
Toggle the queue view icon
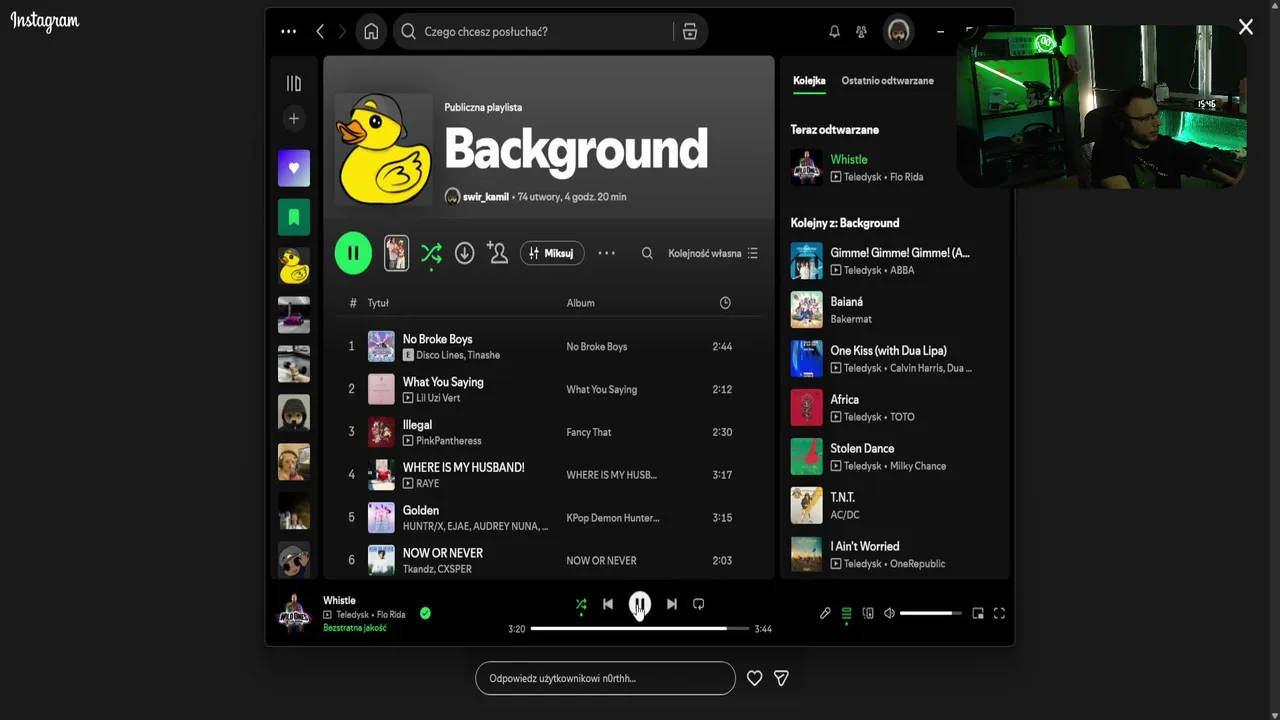click(x=846, y=613)
